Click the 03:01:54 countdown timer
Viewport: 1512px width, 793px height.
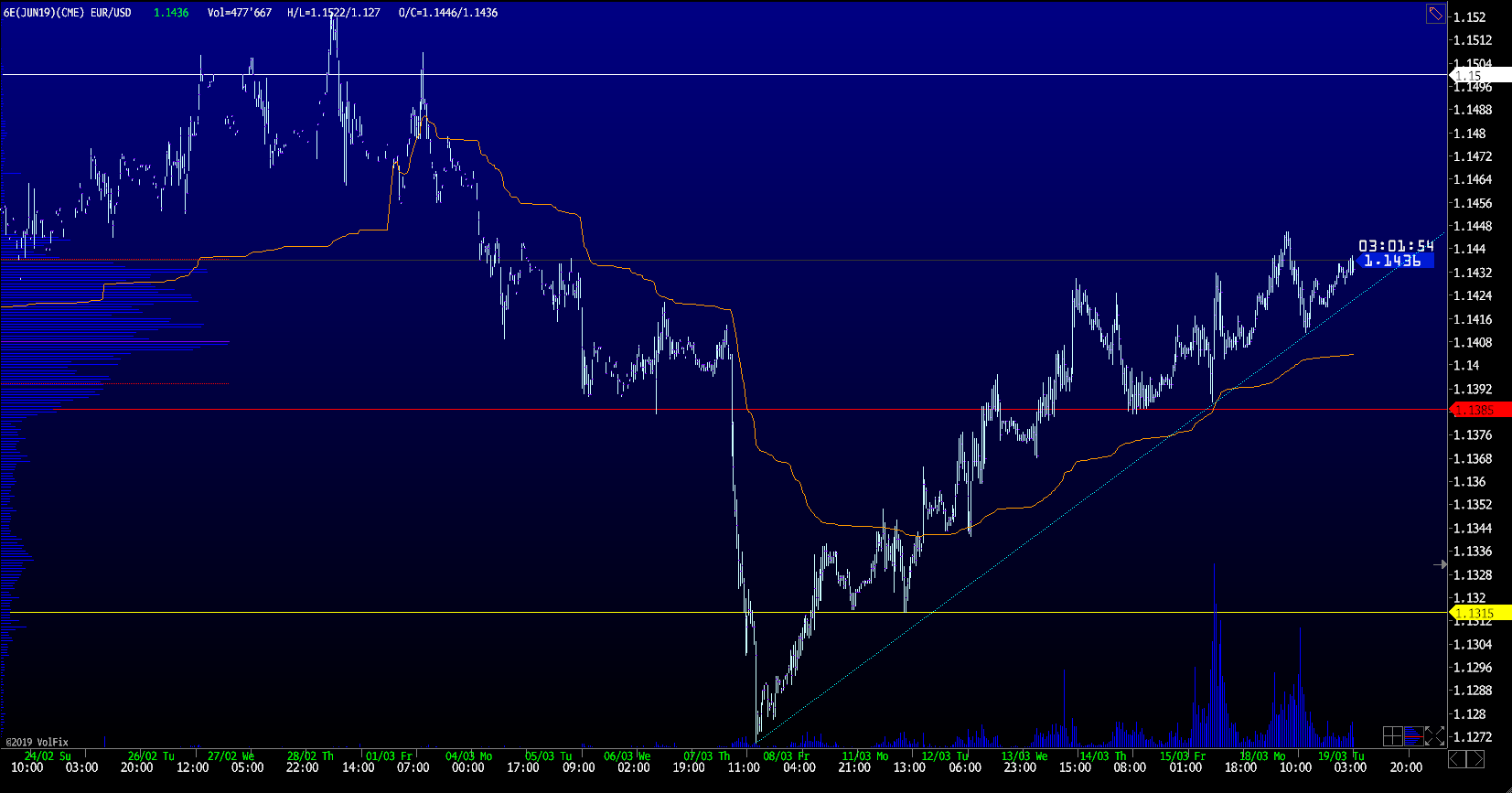click(x=1396, y=246)
